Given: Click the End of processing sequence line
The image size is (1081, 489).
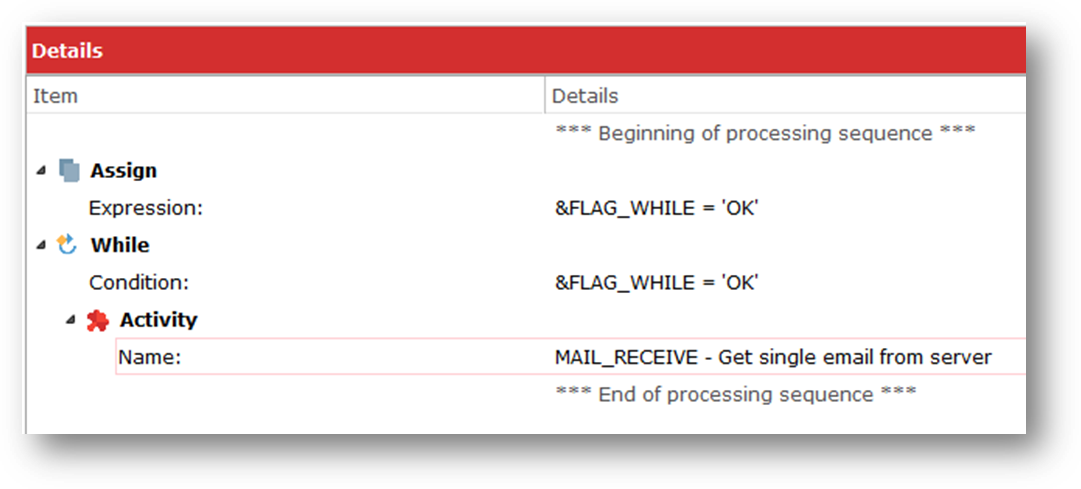Looking at the screenshot, I should pos(735,395).
